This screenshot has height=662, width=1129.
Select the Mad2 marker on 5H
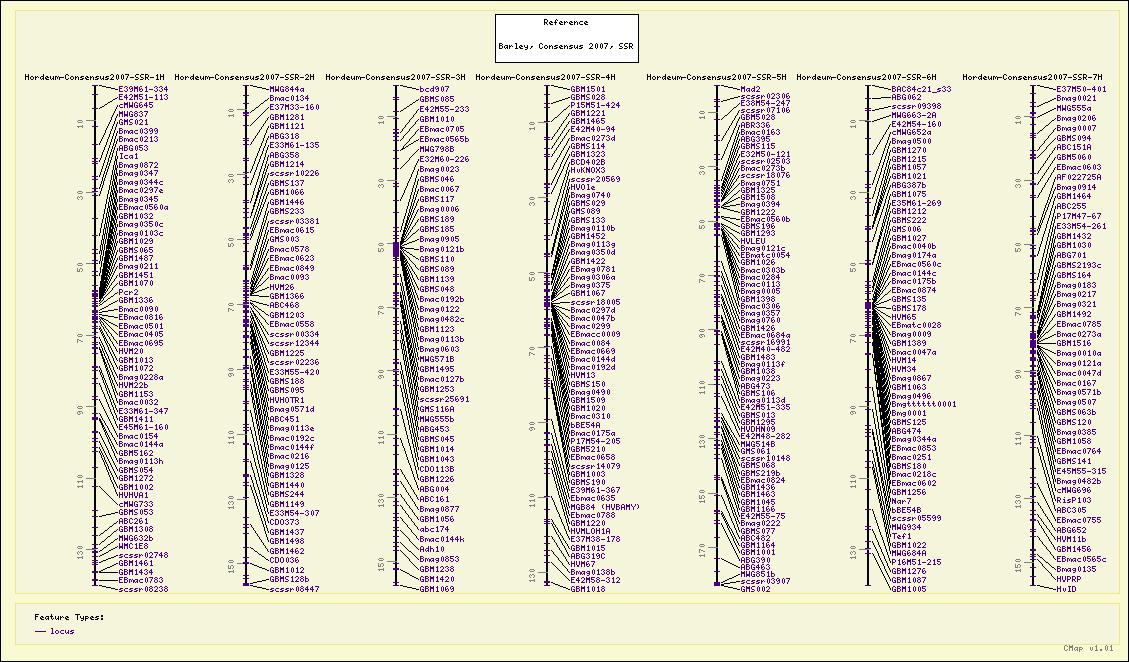pyautogui.click(x=750, y=89)
